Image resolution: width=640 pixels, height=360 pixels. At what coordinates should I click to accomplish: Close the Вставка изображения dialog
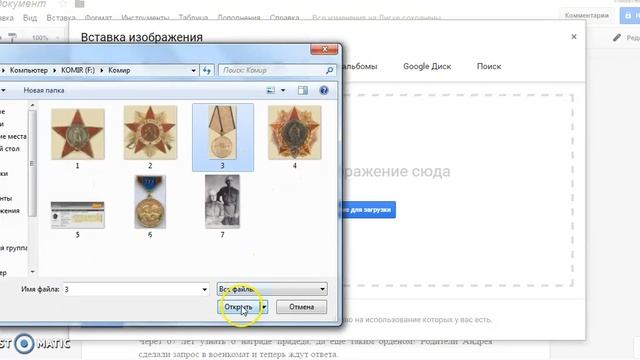click(574, 37)
